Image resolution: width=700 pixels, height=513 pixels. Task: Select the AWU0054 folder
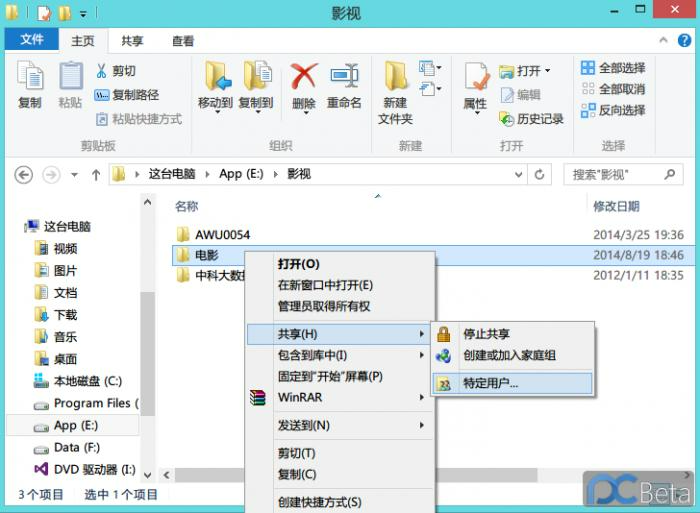(222, 234)
